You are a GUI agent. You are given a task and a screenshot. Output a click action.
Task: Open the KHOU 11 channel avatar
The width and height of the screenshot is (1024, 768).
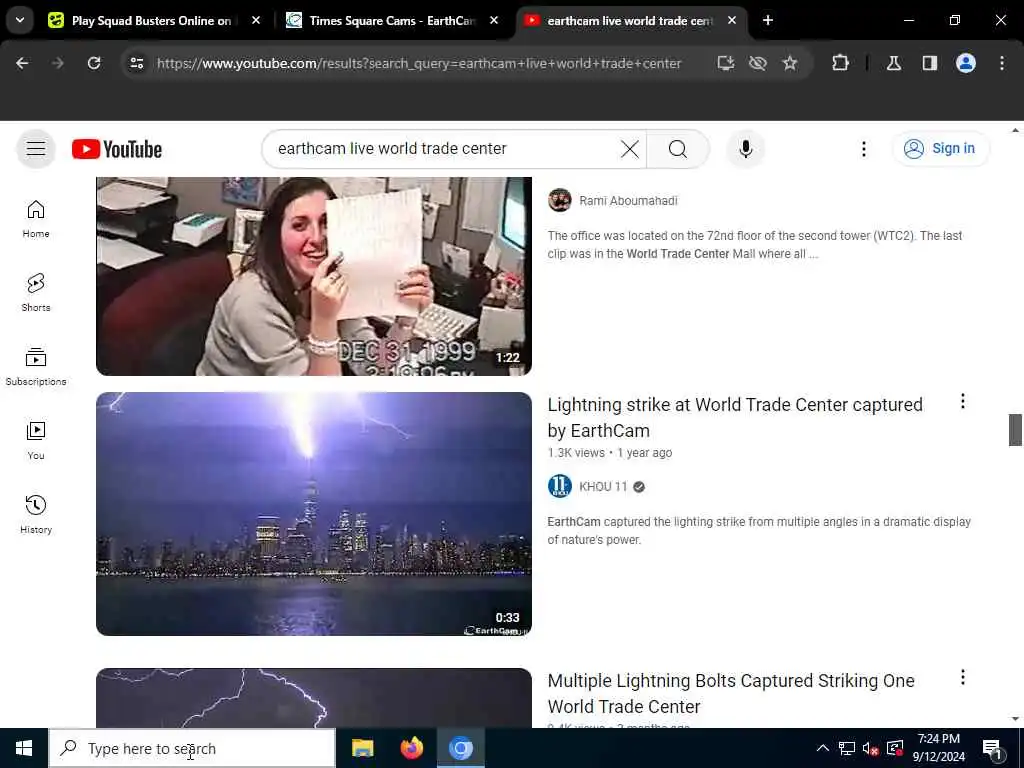point(560,487)
